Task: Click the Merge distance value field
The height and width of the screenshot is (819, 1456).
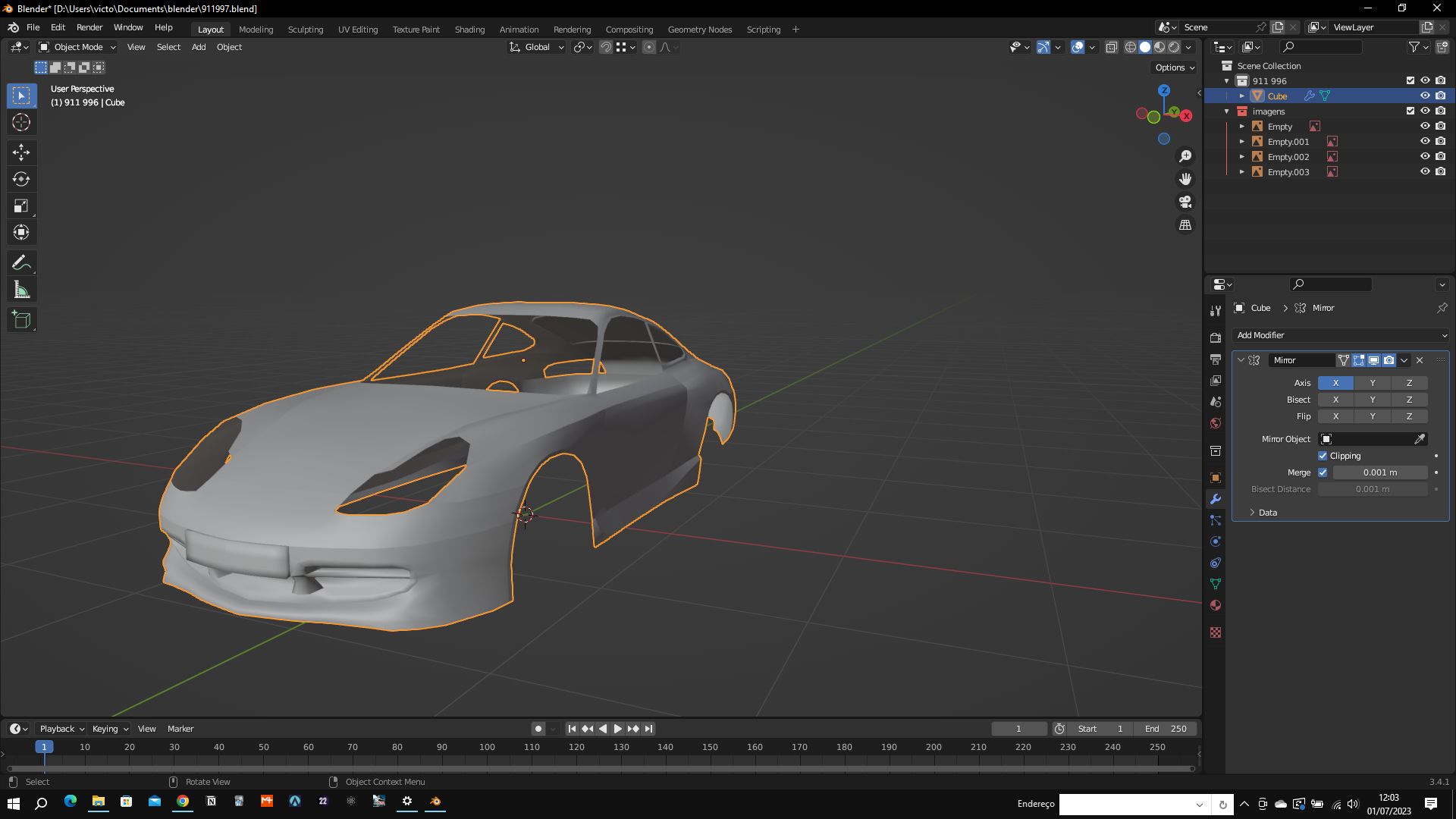Action: click(1379, 472)
